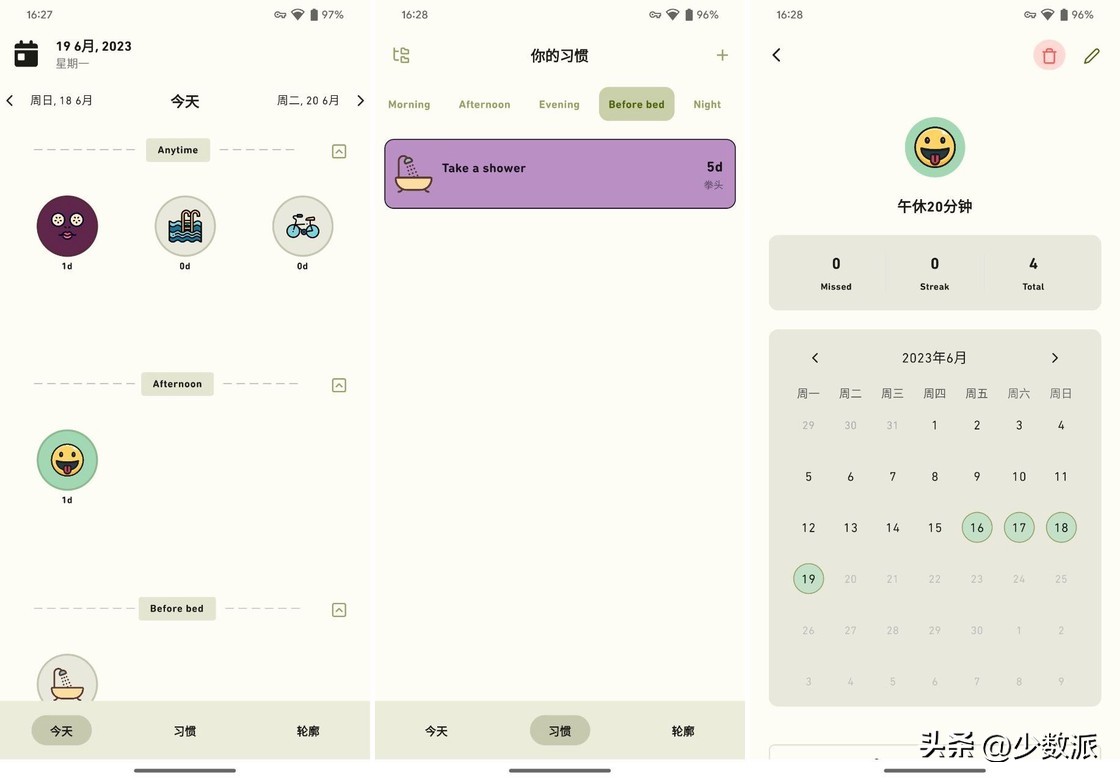Go back with the back arrow on habit detail
Image resolution: width=1120 pixels, height=782 pixels.
(777, 55)
